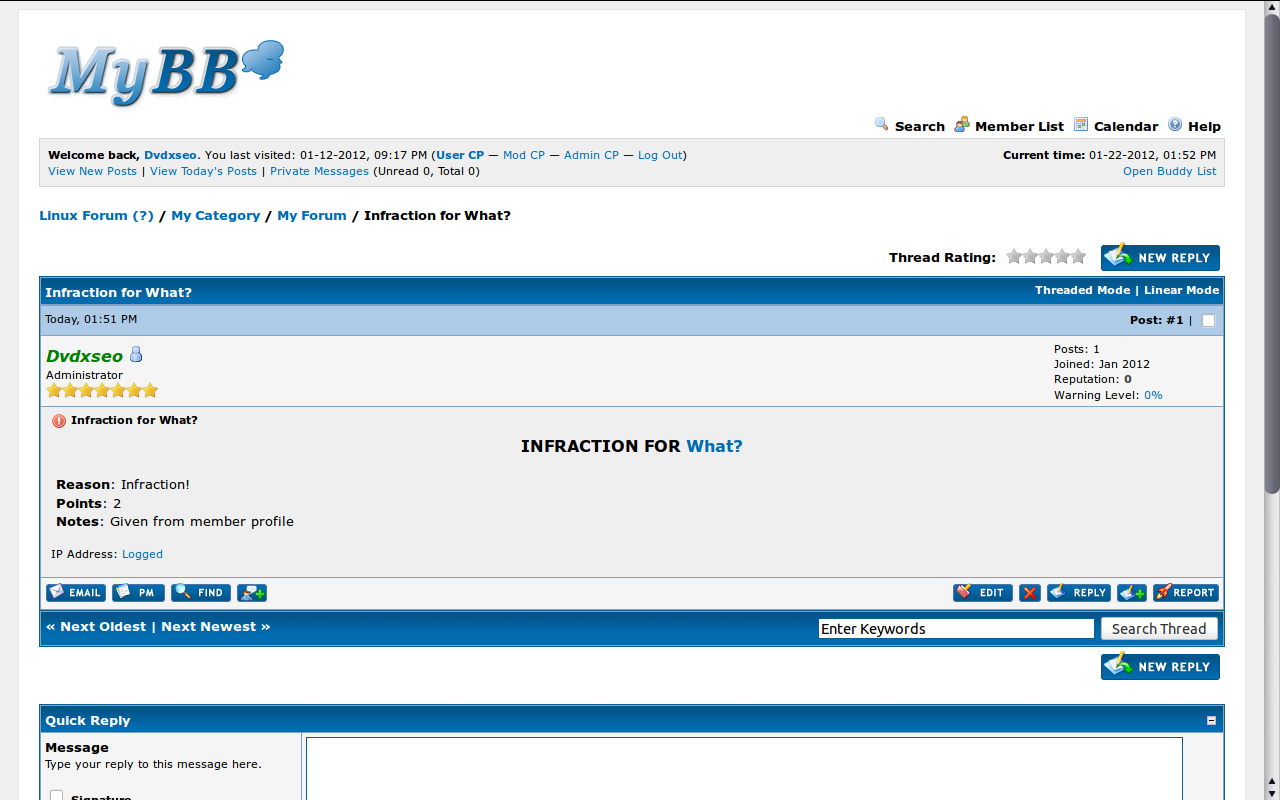The image size is (1280, 800).
Task: Send an email via the EMAIL button
Action: pyautogui.click(x=76, y=593)
